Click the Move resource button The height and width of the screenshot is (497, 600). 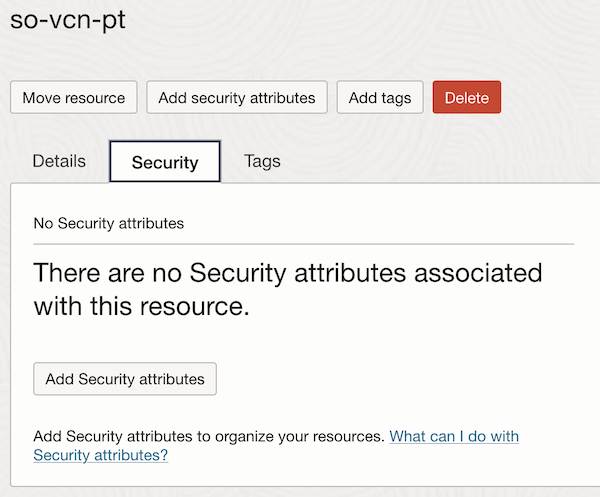tap(73, 98)
